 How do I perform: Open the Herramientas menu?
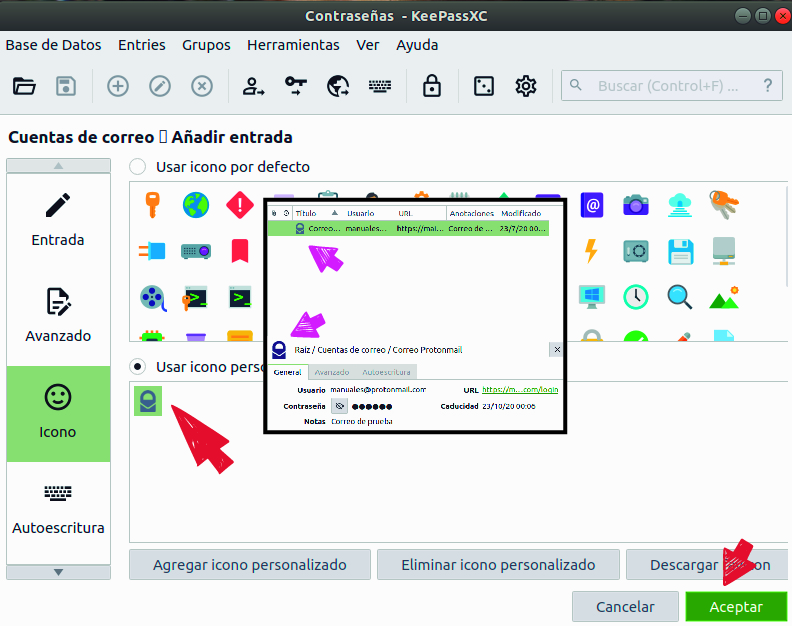(x=293, y=45)
